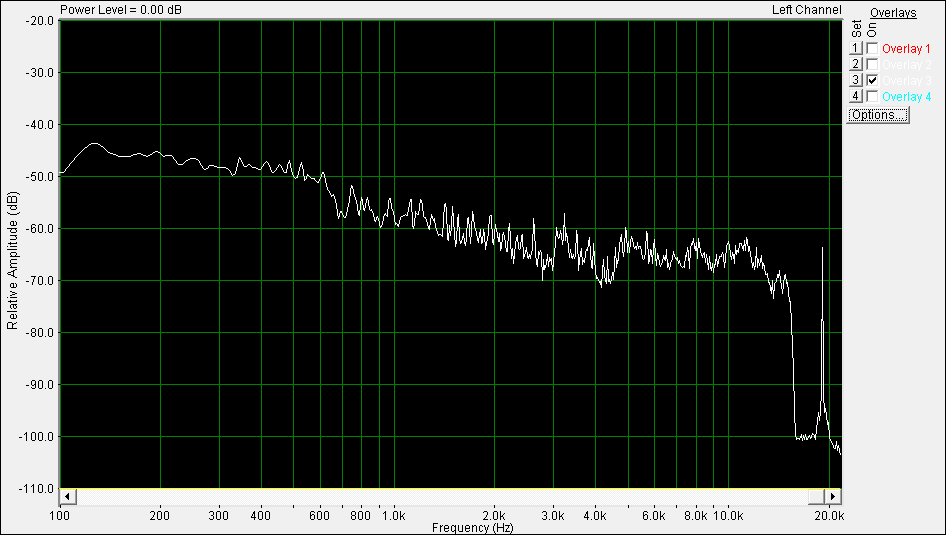
Task: Enable the Overlay 1 checkbox
Action: click(x=872, y=48)
